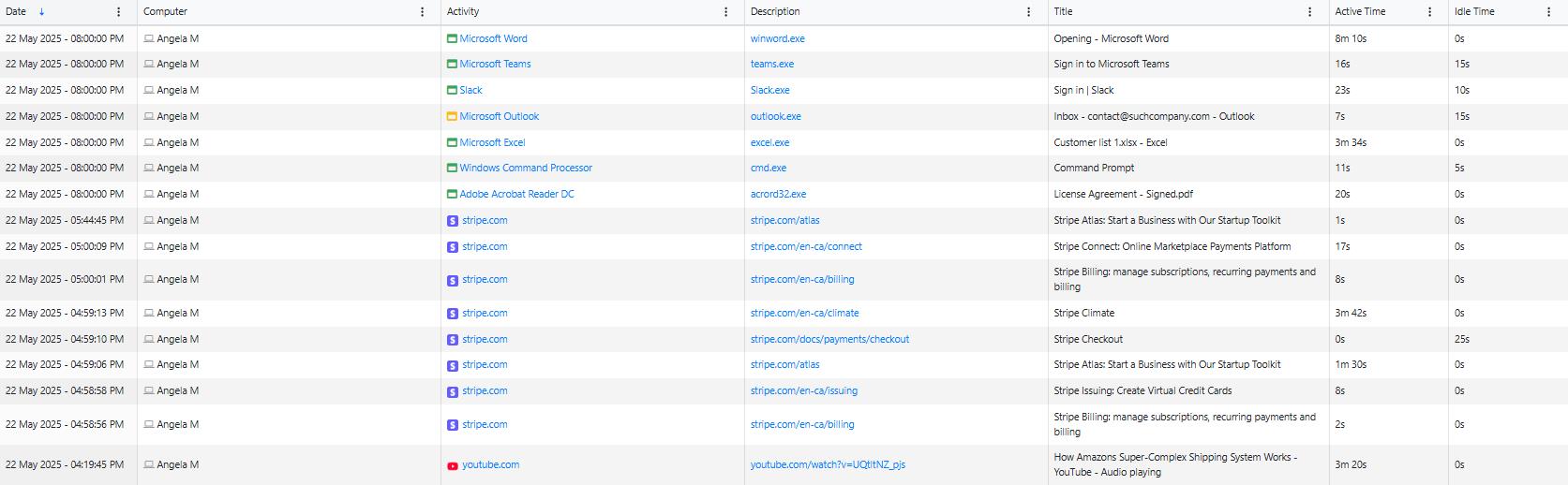The image size is (1568, 485).
Task: Open the cmd.exe description link
Action: [x=769, y=169]
